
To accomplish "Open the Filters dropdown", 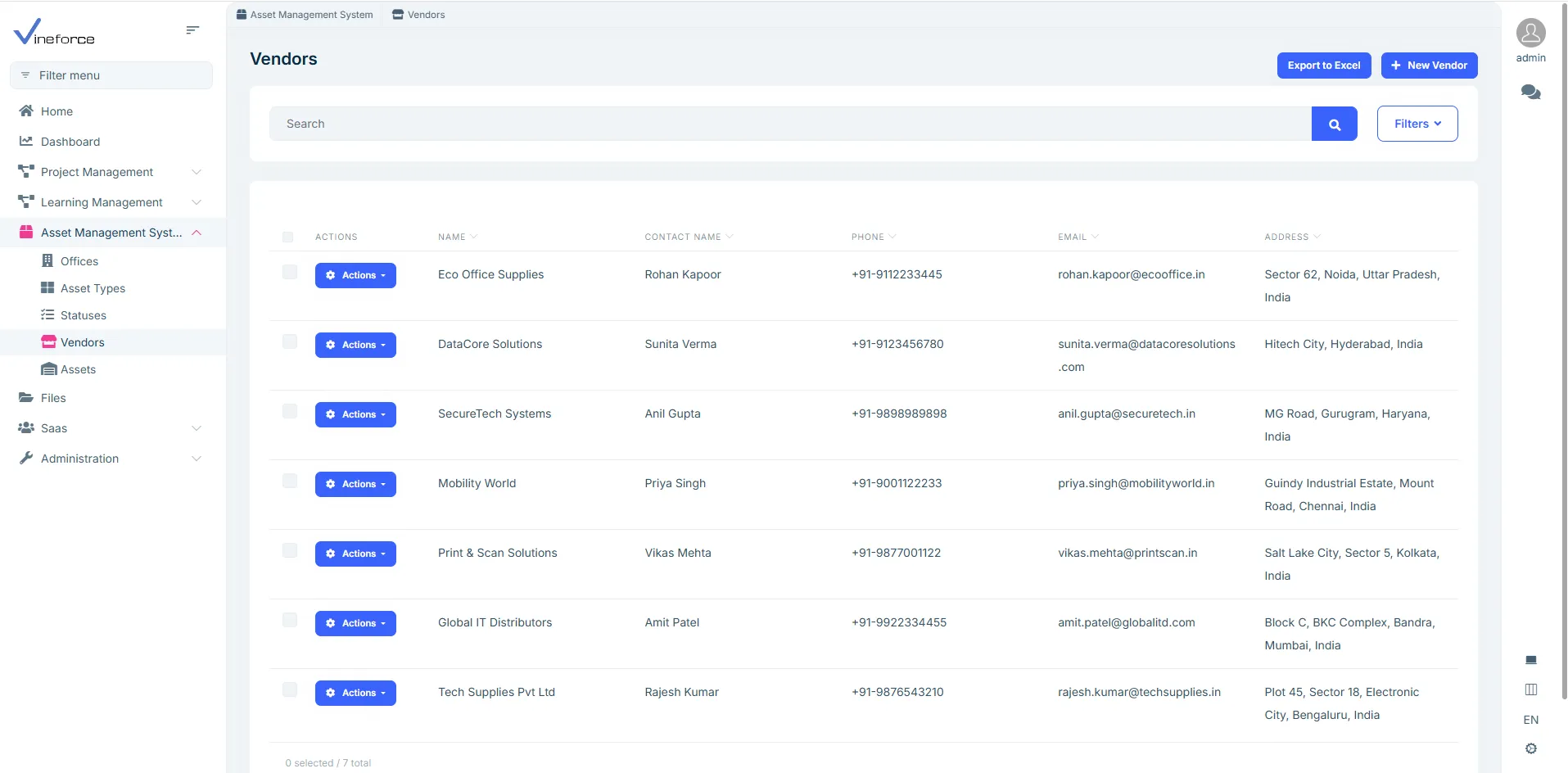I will (x=1417, y=124).
